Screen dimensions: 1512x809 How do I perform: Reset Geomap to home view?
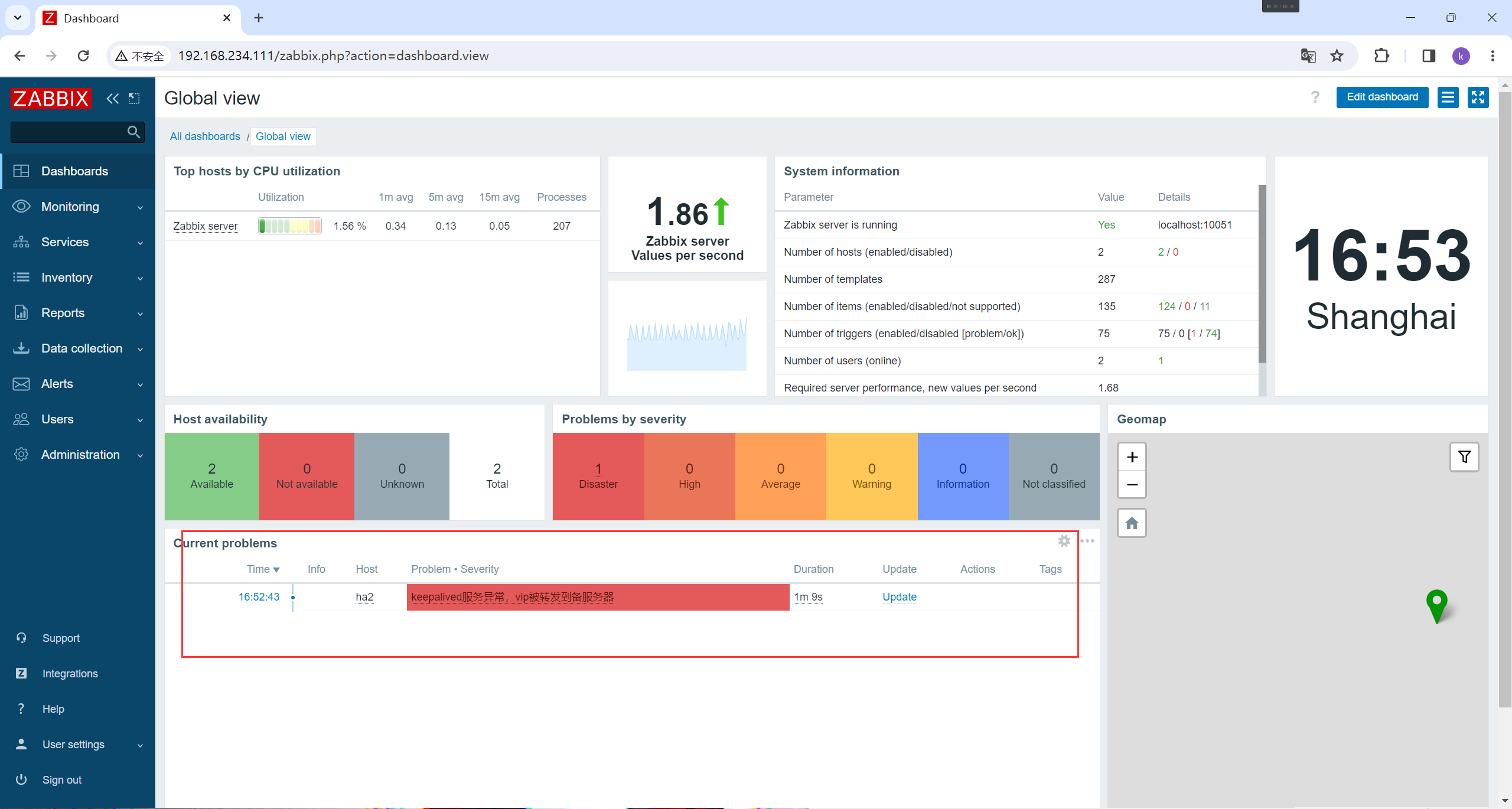coord(1132,523)
